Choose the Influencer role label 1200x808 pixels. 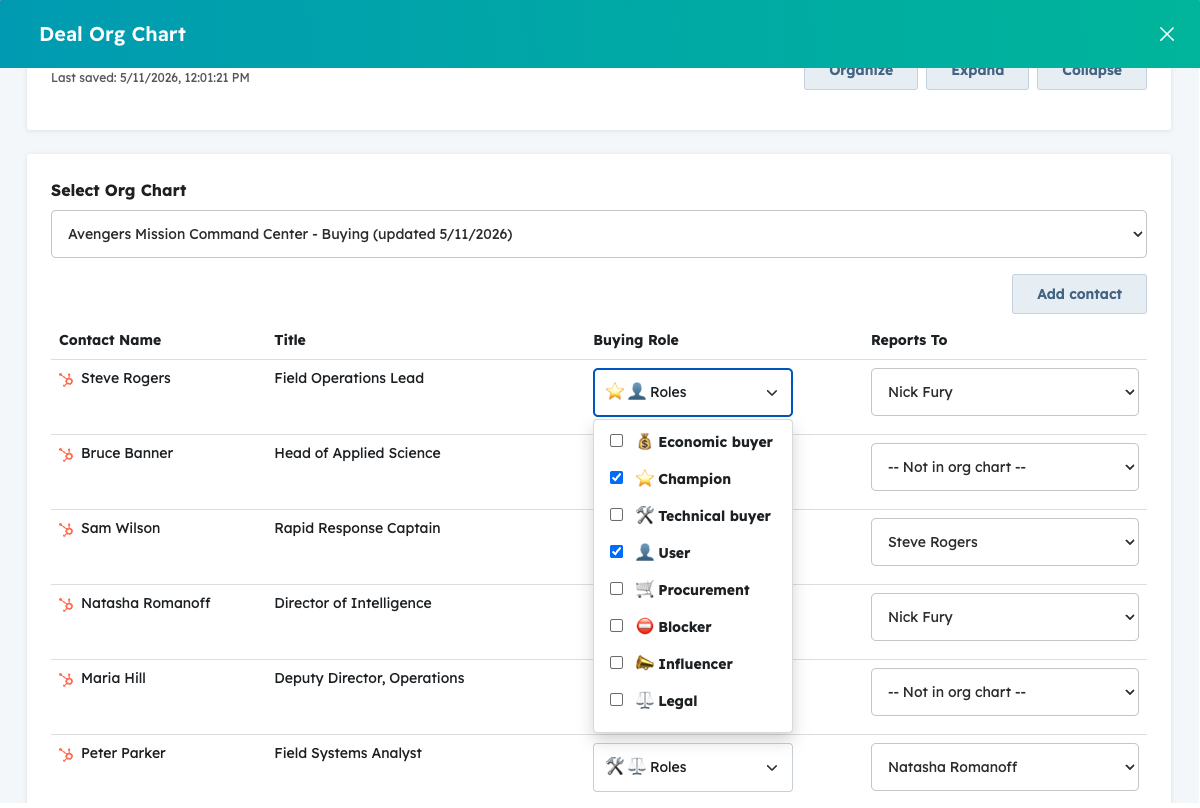[695, 664]
